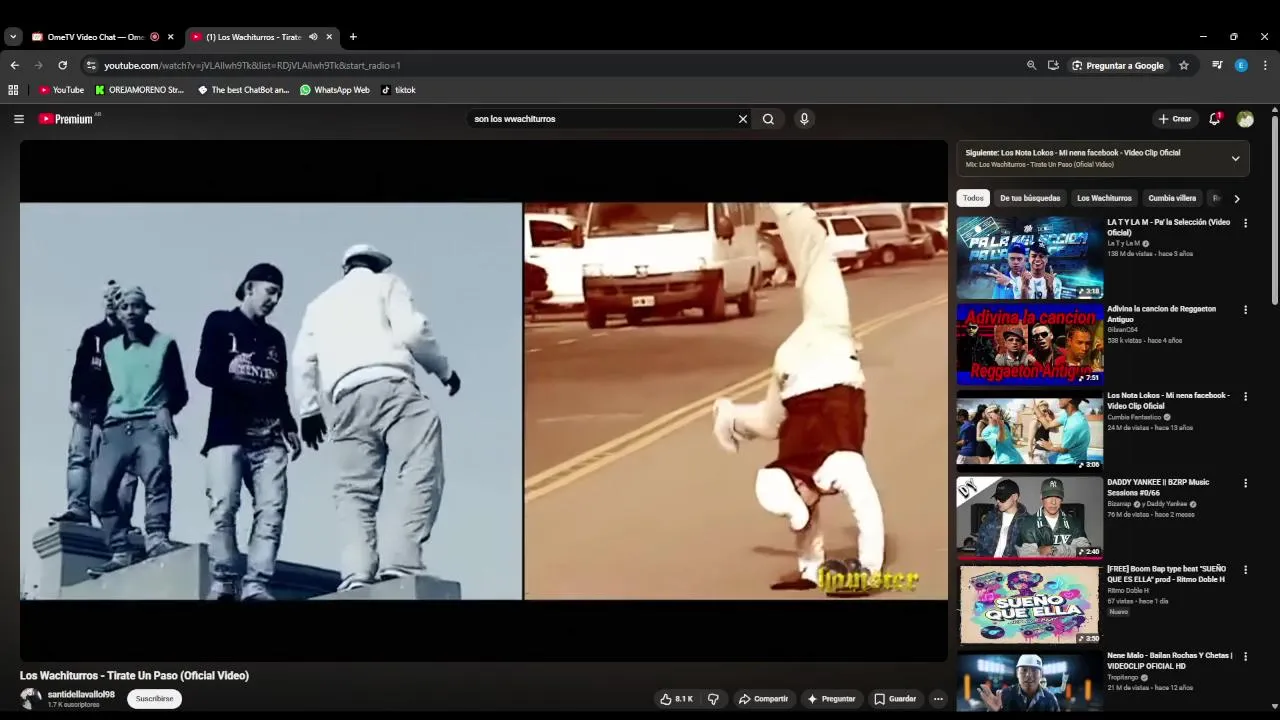Open the tab search dropdown
This screenshot has width=1280, height=720.
(x=12, y=37)
